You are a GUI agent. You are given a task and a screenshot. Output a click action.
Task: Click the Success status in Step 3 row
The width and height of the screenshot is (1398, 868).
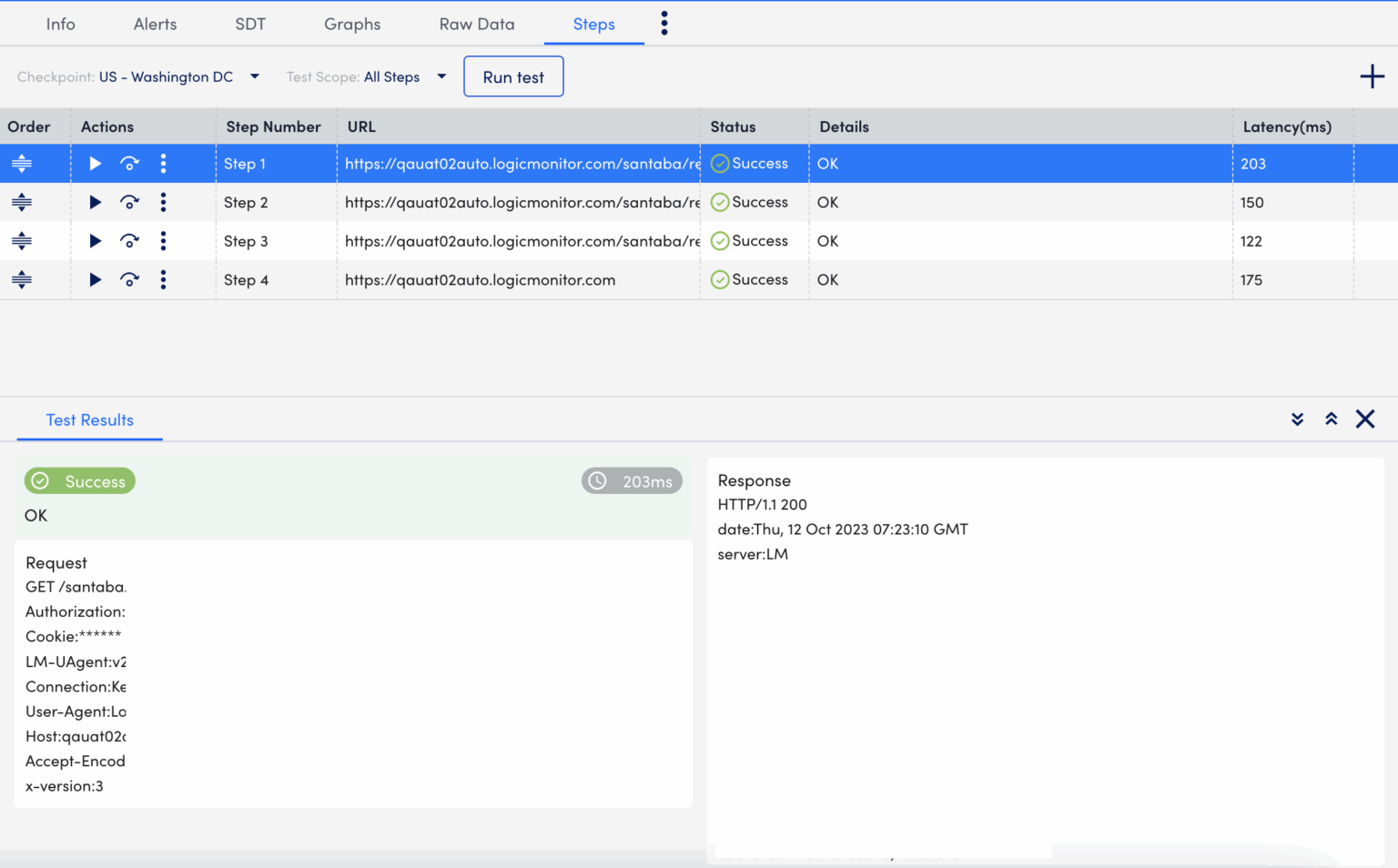750,241
